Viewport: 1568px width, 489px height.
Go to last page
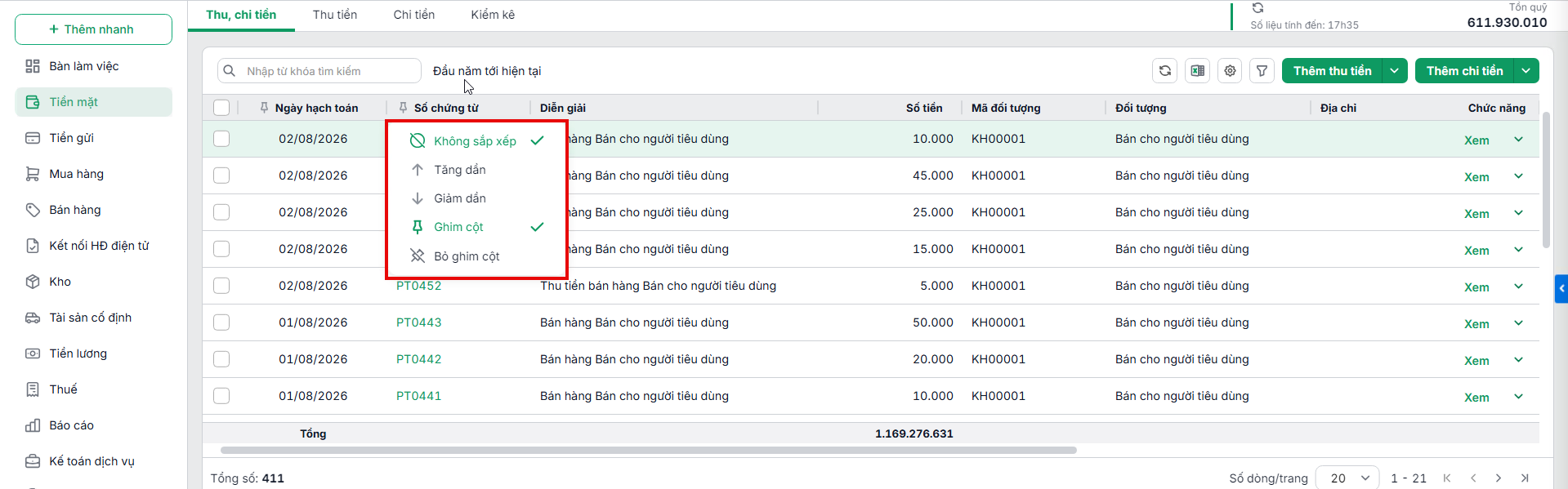tap(1525, 478)
